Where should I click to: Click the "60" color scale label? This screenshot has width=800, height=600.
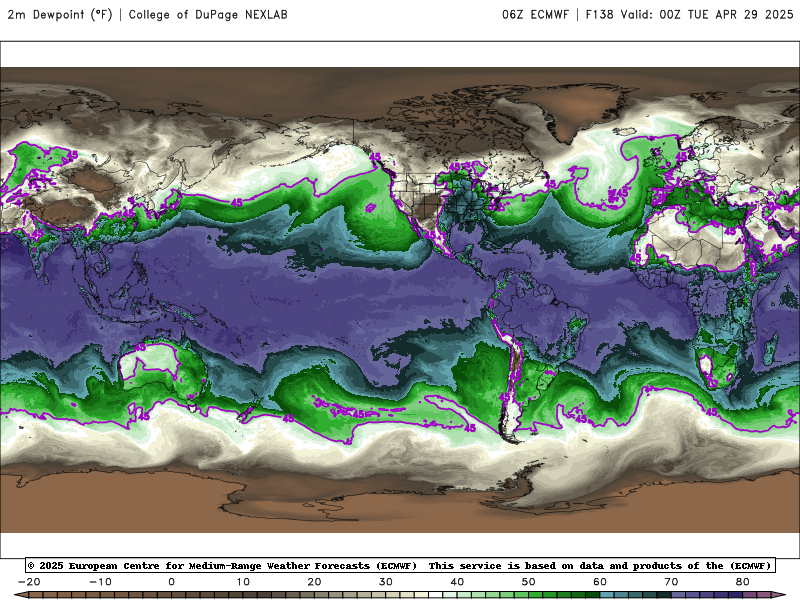600,582
